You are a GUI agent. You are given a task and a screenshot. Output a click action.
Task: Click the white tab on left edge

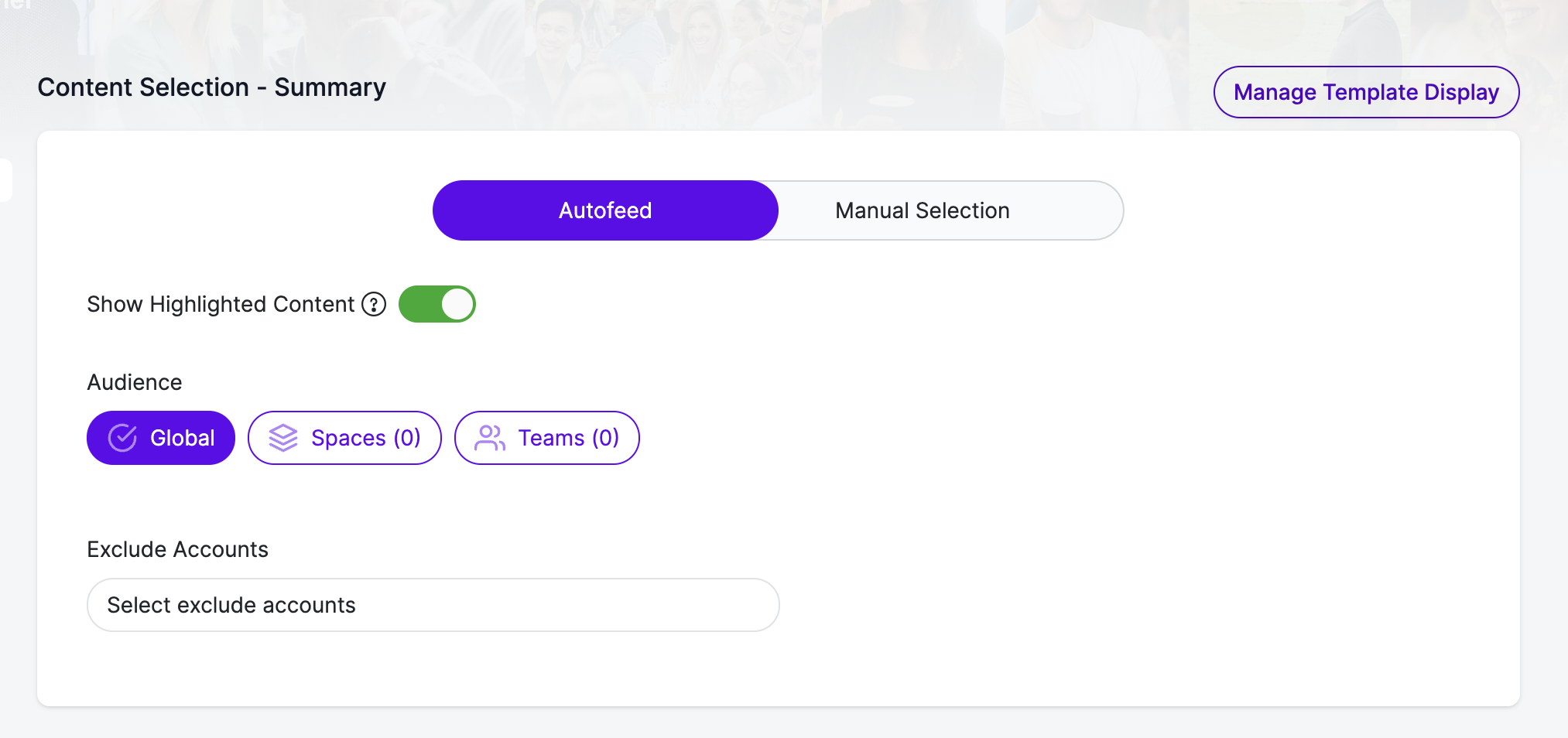(x=5, y=179)
